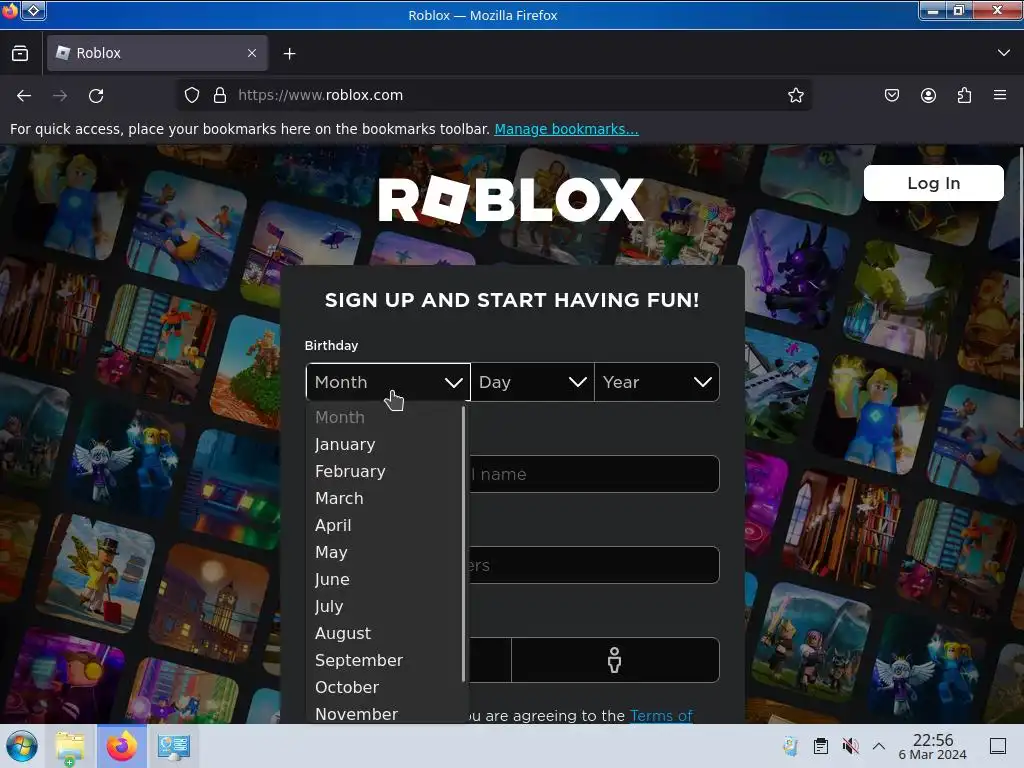Open tracking protection shield icon
The height and width of the screenshot is (768, 1024).
point(191,95)
